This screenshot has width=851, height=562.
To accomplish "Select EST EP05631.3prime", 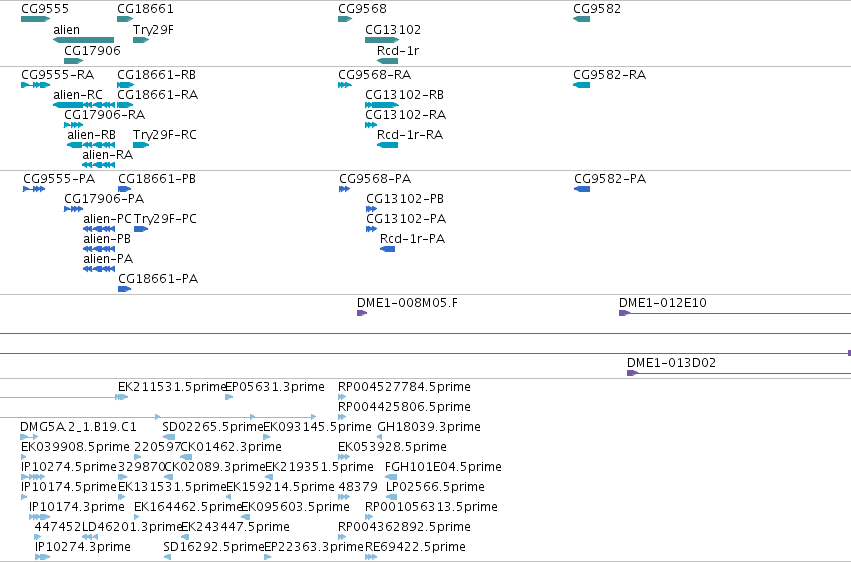I will point(229,397).
